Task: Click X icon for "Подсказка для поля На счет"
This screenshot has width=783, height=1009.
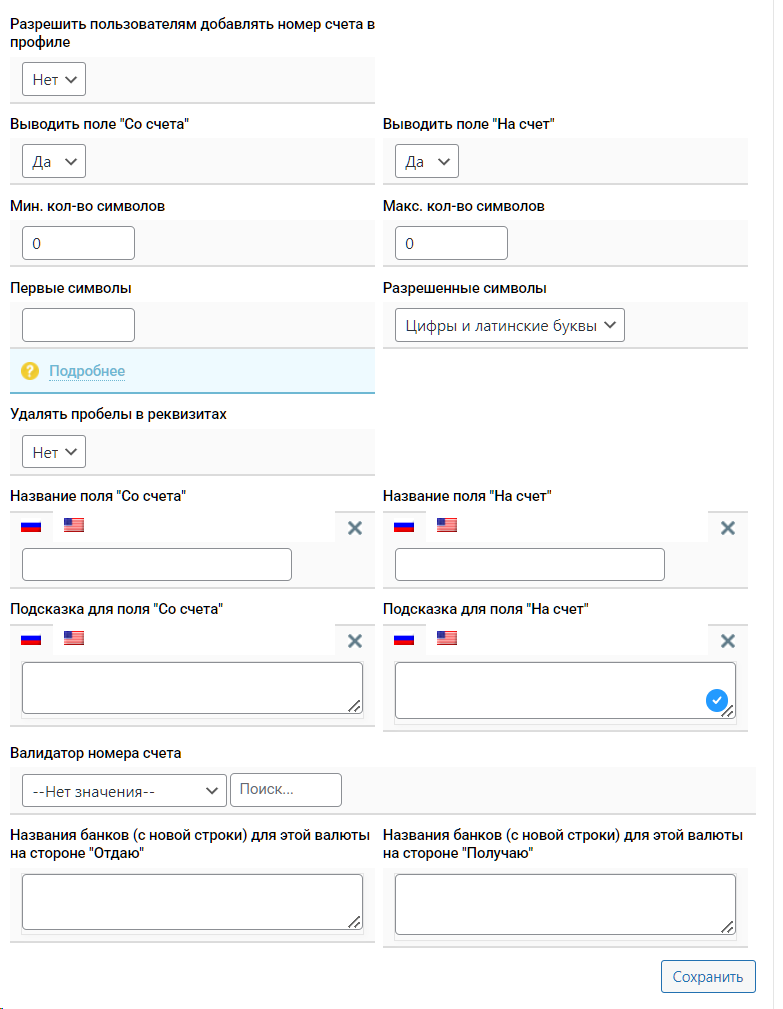Action: pos(728,641)
